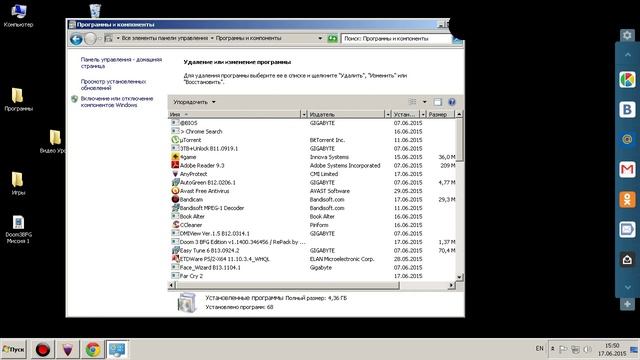Select ETDWare PS/2-X64 entry

313,259
